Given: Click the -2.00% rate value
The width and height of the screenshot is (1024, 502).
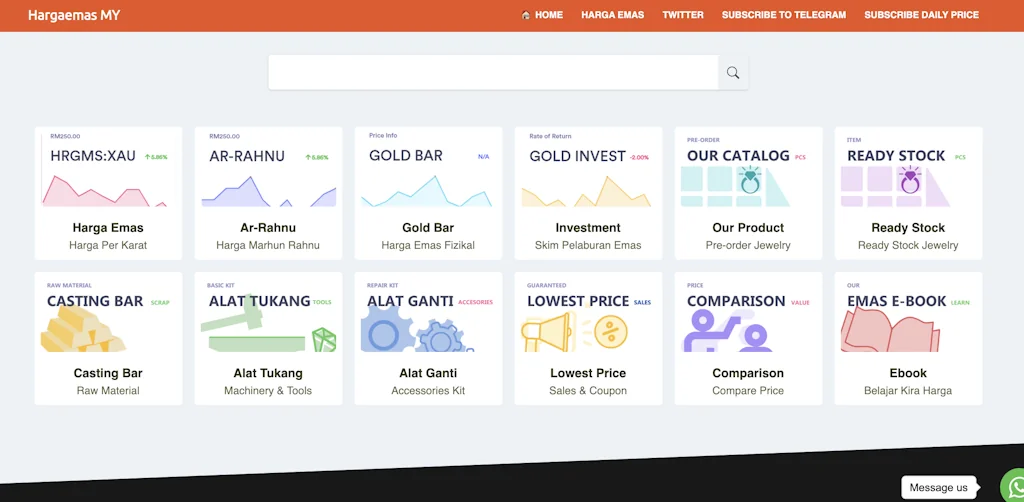Looking at the screenshot, I should (639, 157).
